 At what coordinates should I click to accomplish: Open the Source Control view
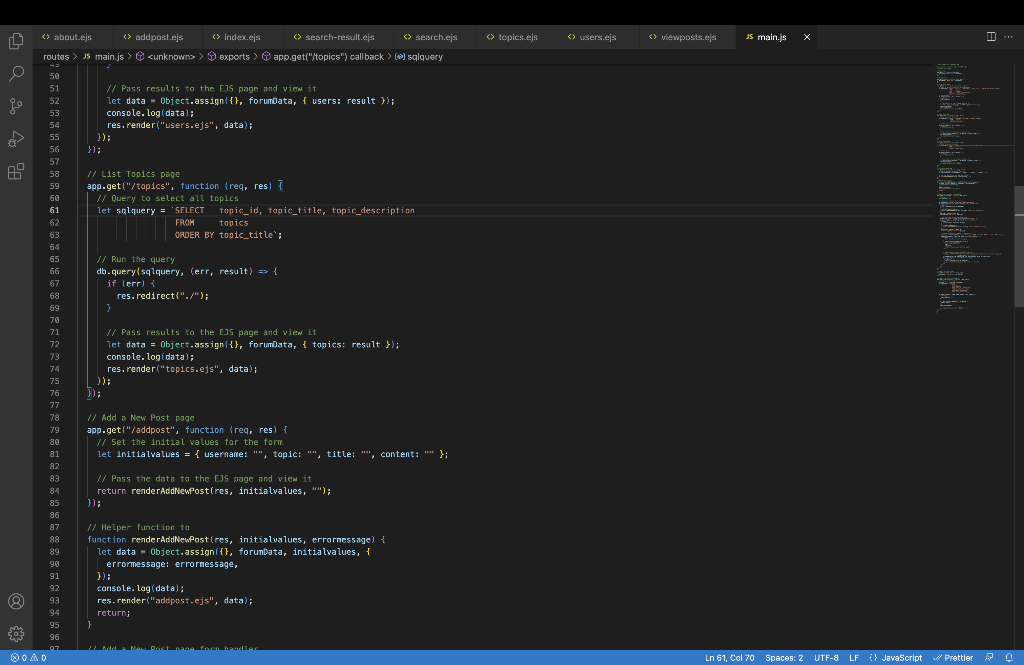click(x=15, y=105)
